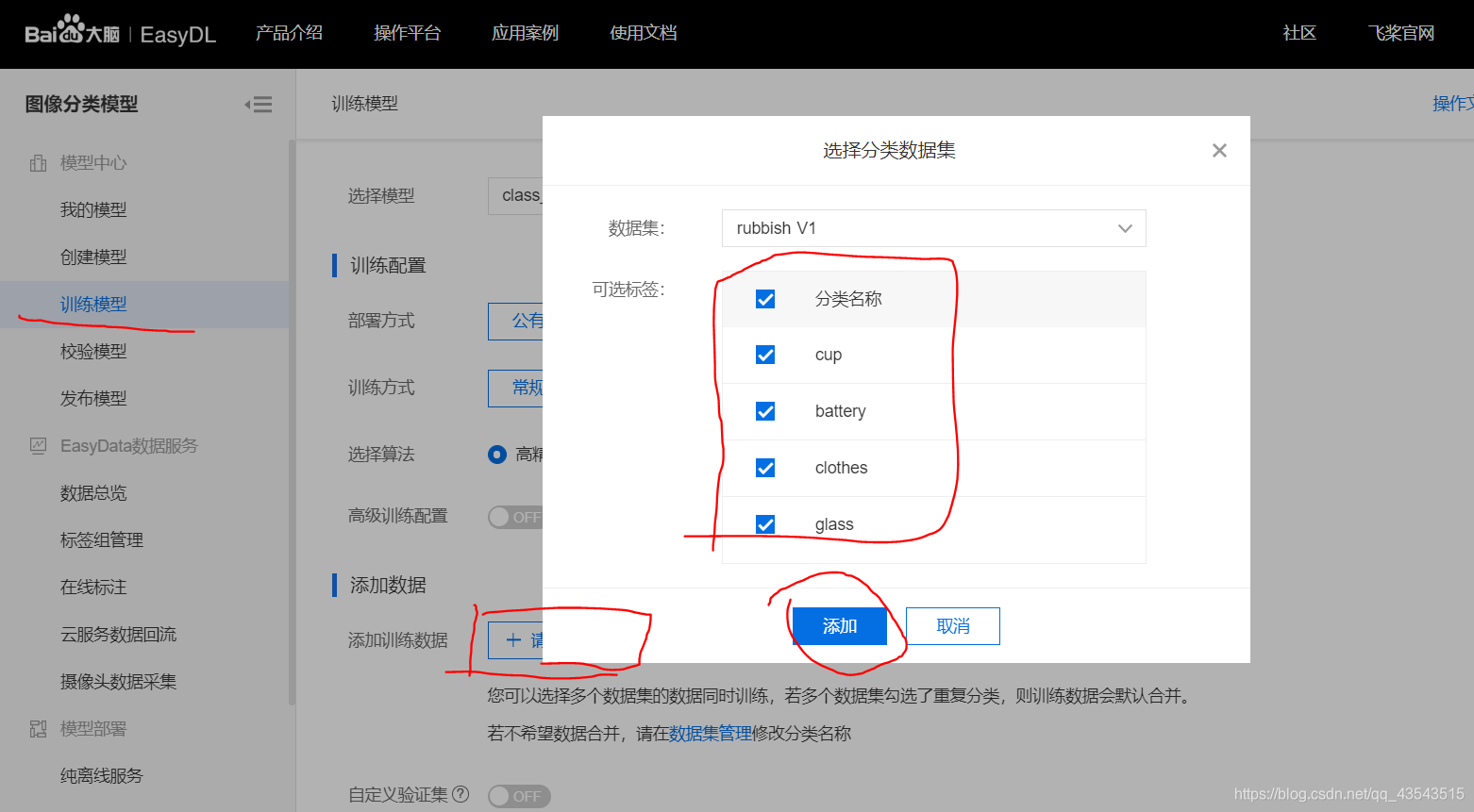
Task: Open 数据总览 in the sidebar
Action: coord(93,493)
